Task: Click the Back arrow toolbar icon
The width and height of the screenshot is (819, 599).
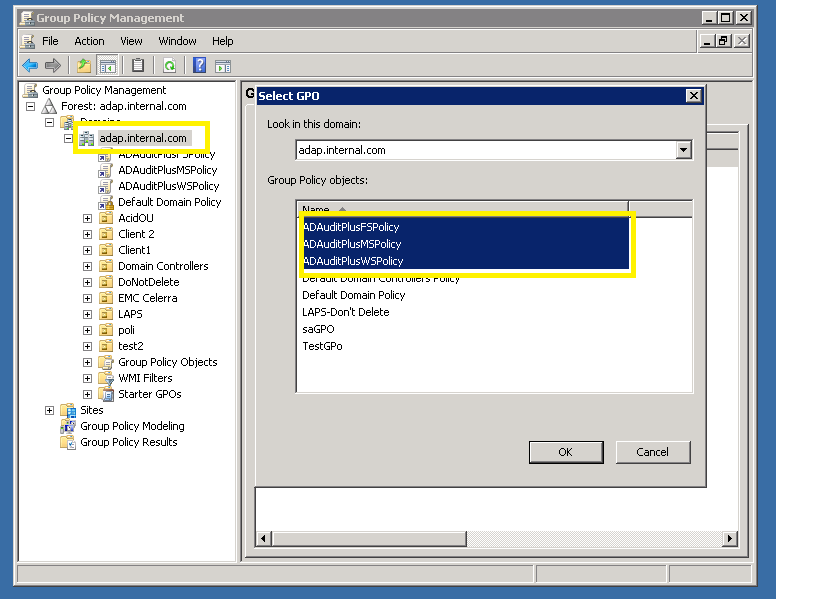Action: pyautogui.click(x=30, y=66)
